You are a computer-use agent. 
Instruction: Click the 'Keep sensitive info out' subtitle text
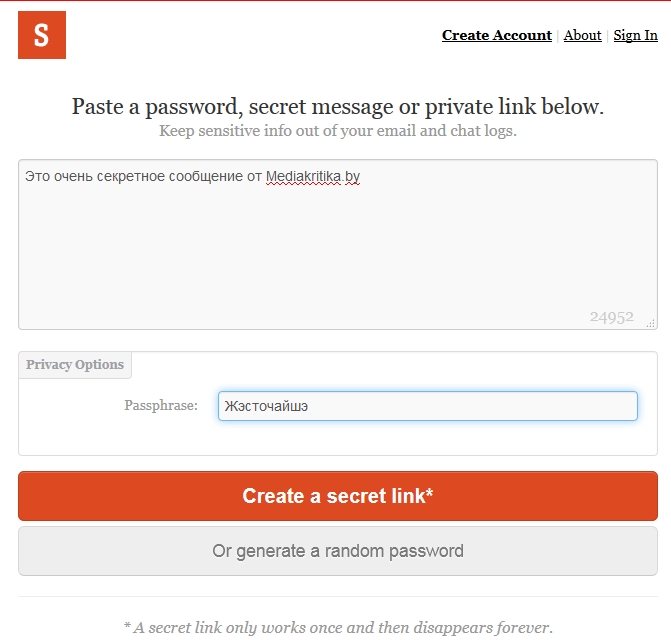click(338, 131)
